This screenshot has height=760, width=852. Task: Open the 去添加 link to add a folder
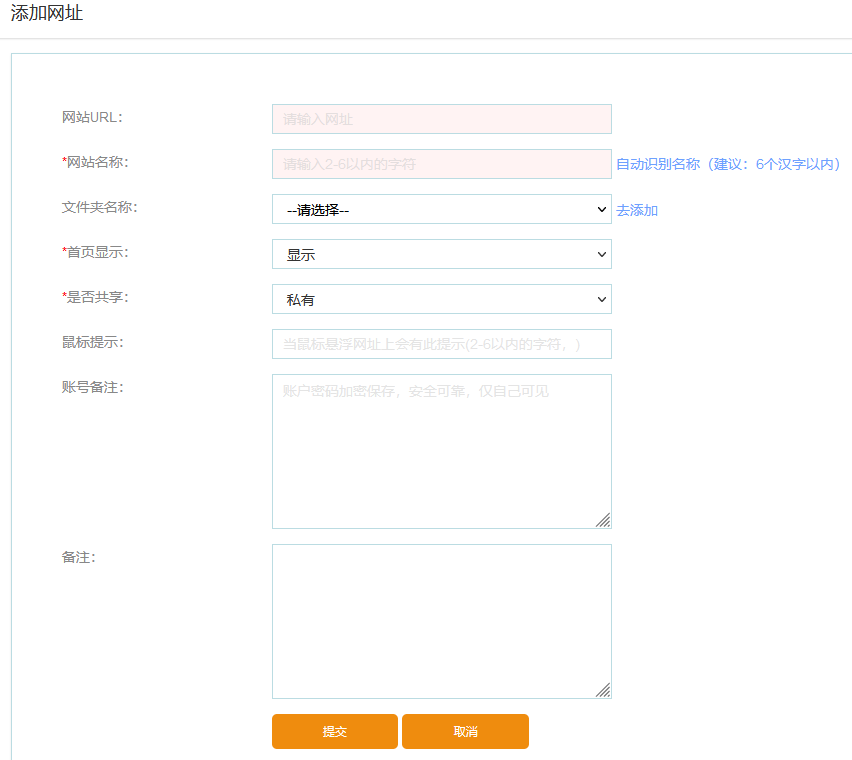click(x=637, y=209)
